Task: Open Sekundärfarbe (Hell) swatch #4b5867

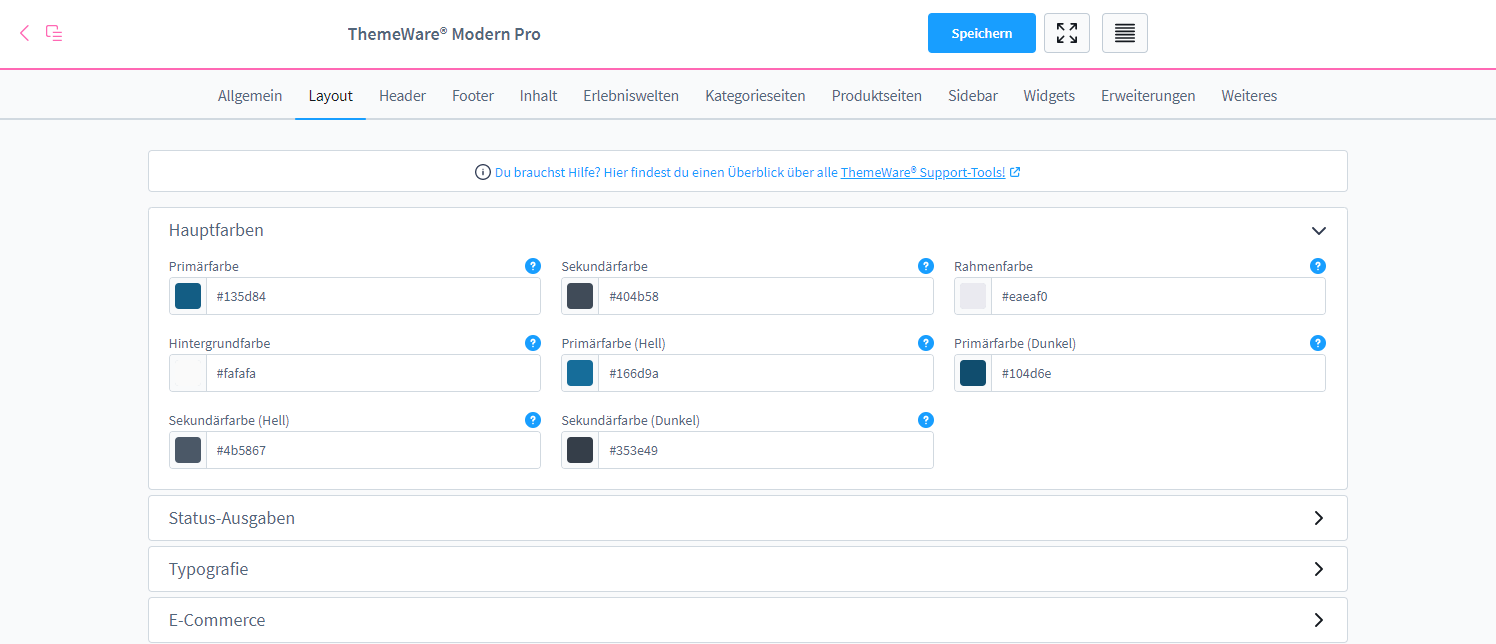Action: (188, 450)
